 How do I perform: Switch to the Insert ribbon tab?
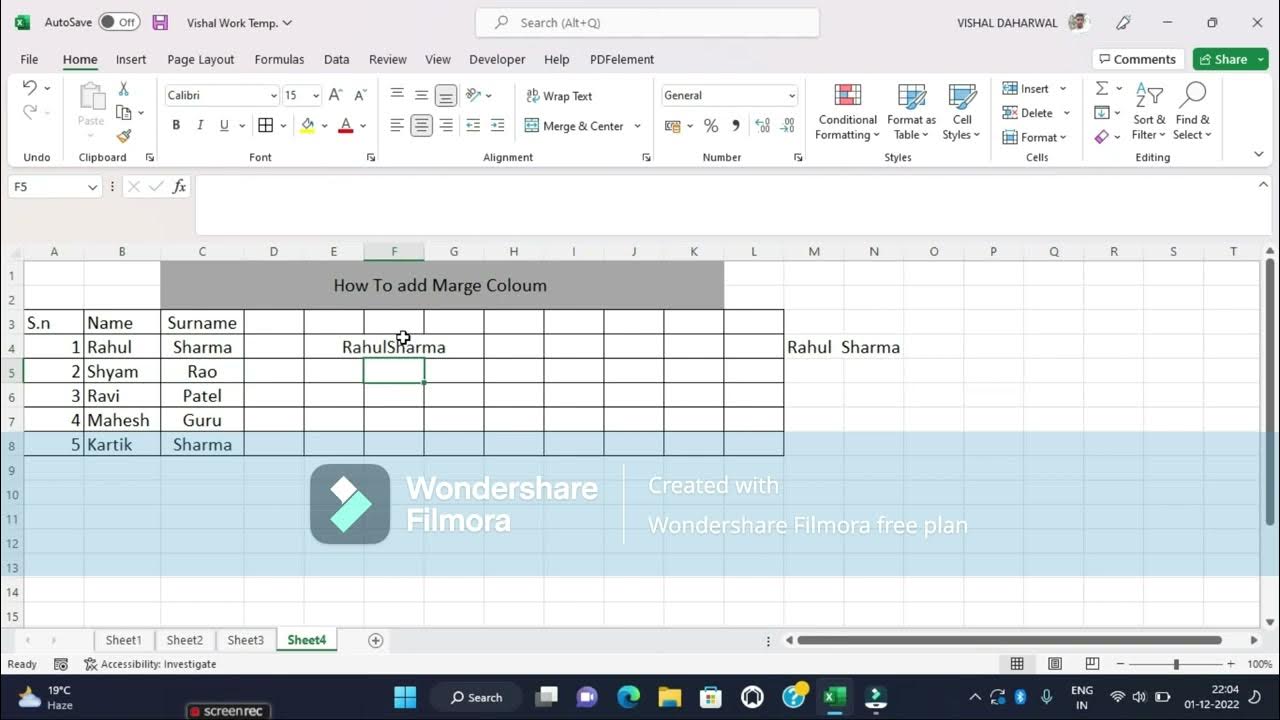point(131,59)
